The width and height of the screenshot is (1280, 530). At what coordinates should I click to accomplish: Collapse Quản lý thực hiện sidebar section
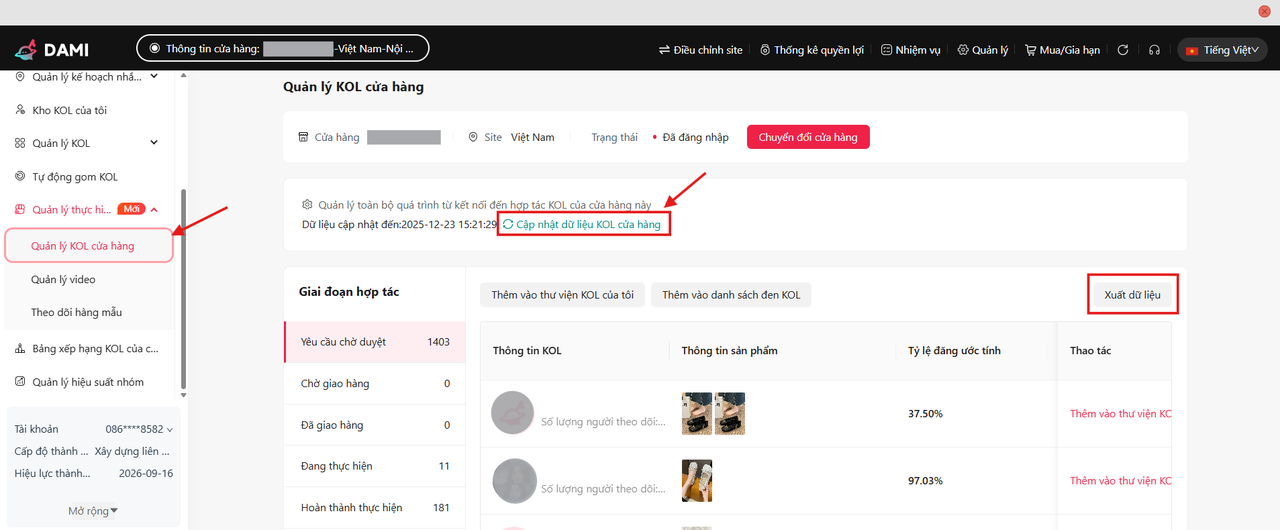(x=154, y=209)
